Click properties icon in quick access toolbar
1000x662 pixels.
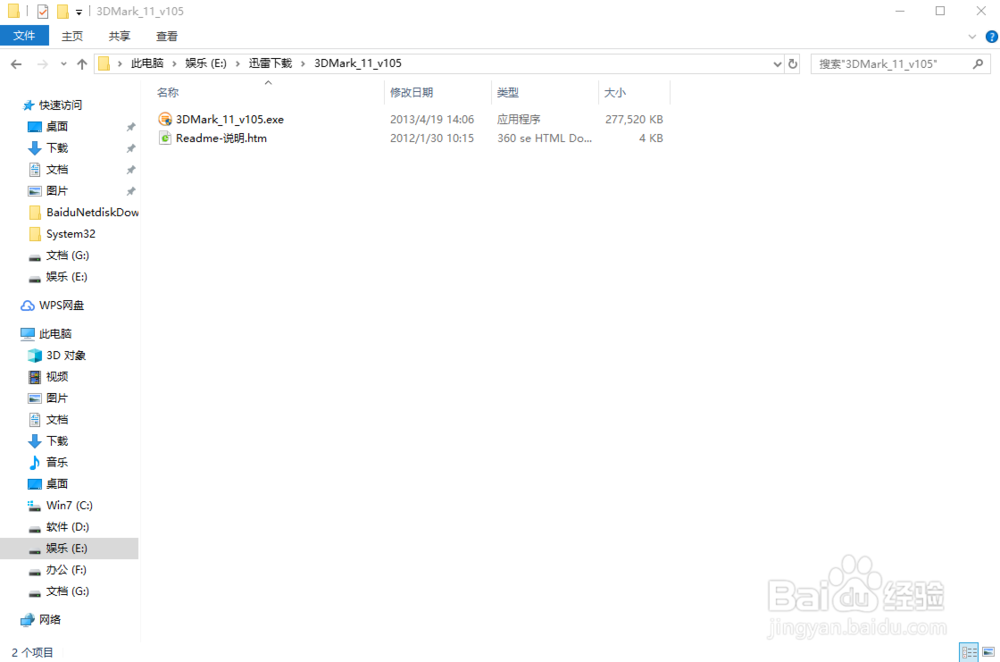coord(43,11)
